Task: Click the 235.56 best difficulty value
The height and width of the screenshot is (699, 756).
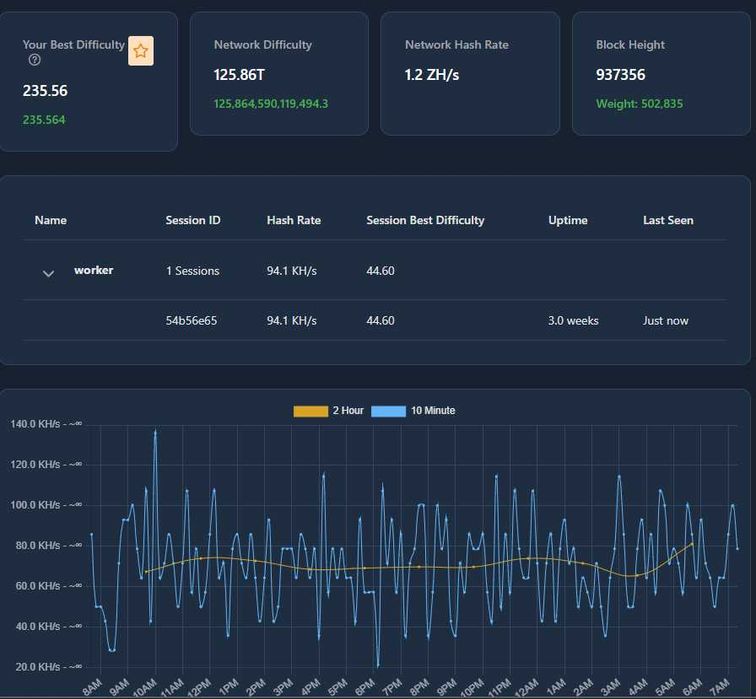Action: point(45,91)
